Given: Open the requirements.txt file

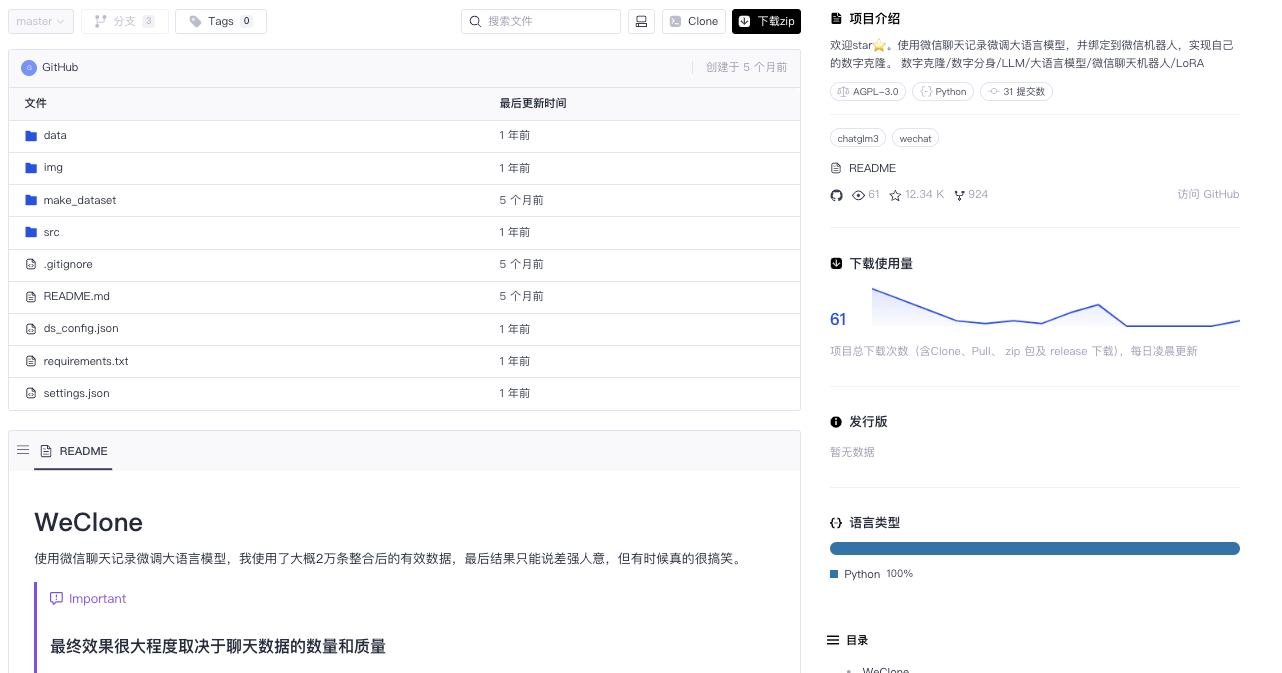Looking at the screenshot, I should click(x=86, y=361).
